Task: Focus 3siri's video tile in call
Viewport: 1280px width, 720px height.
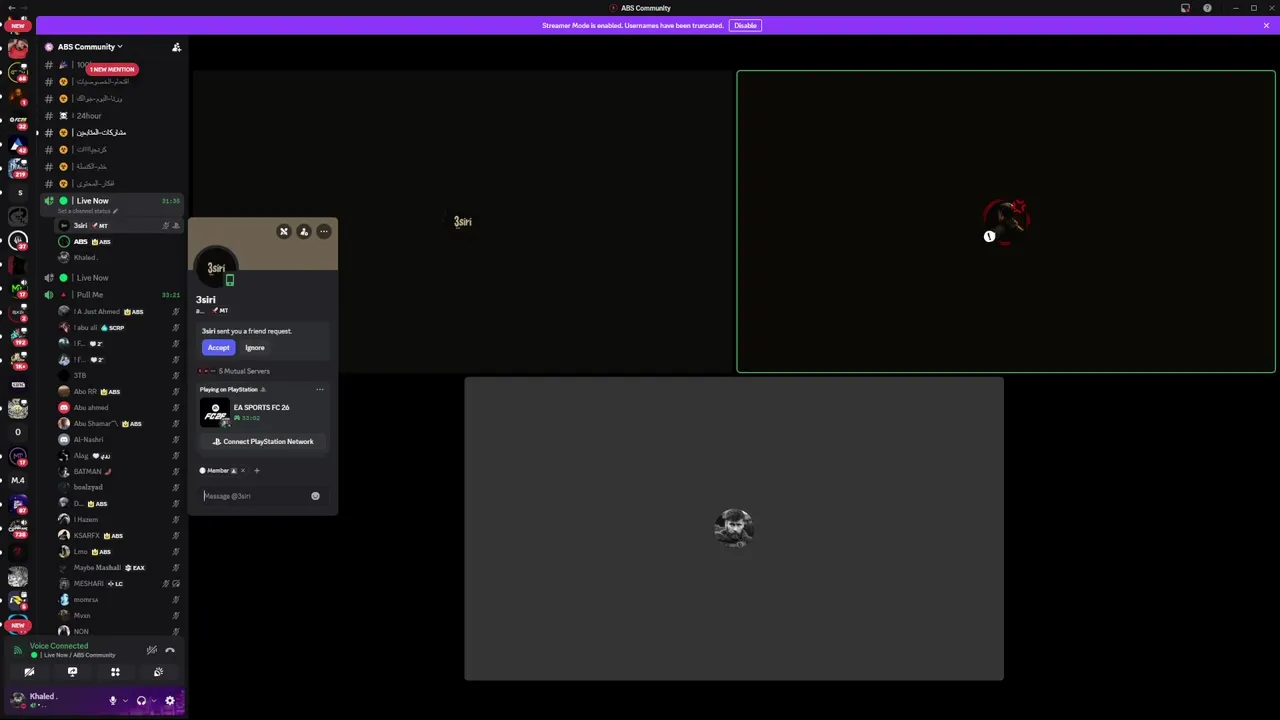Action: (x=463, y=221)
